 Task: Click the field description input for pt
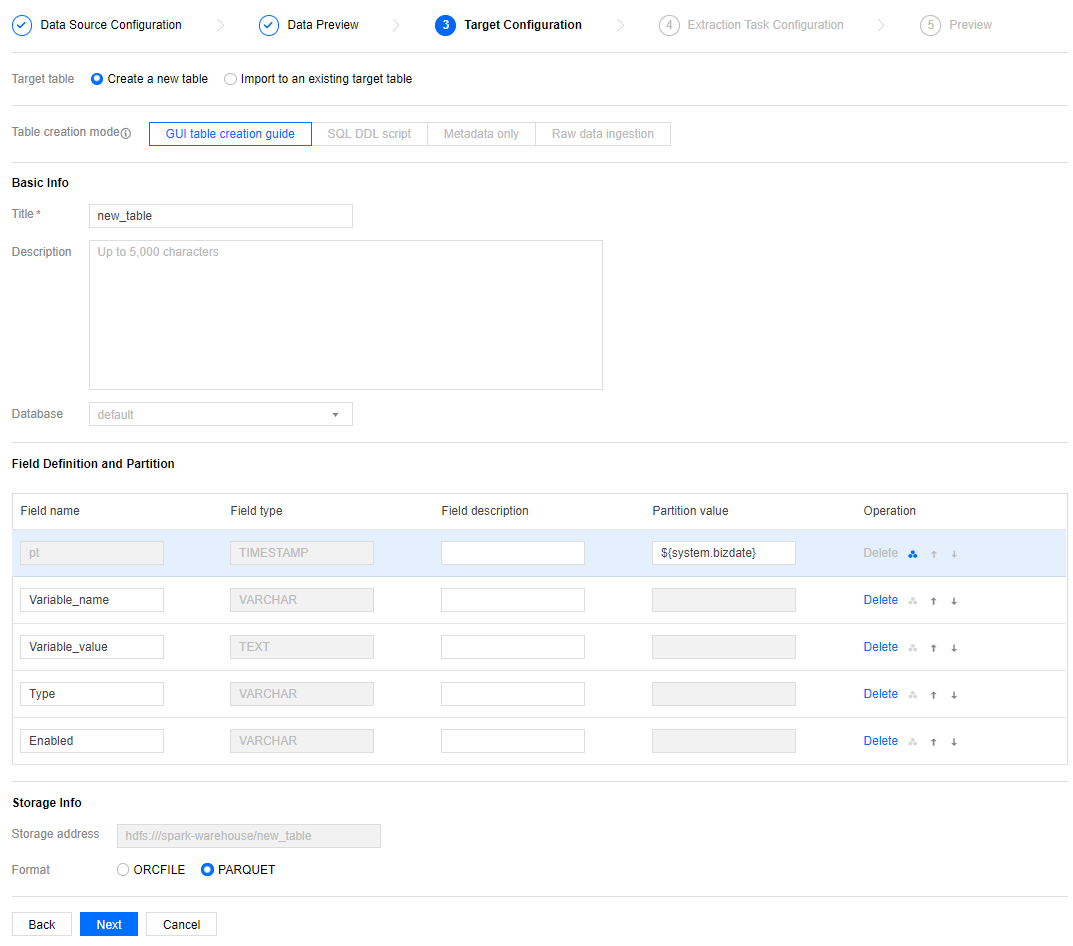(x=513, y=553)
